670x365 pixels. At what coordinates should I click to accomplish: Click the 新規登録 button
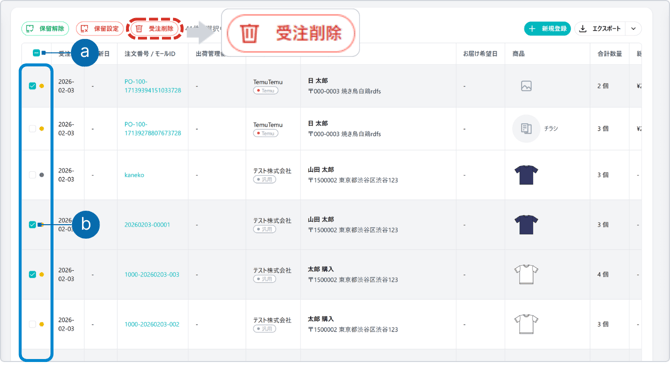pyautogui.click(x=547, y=29)
